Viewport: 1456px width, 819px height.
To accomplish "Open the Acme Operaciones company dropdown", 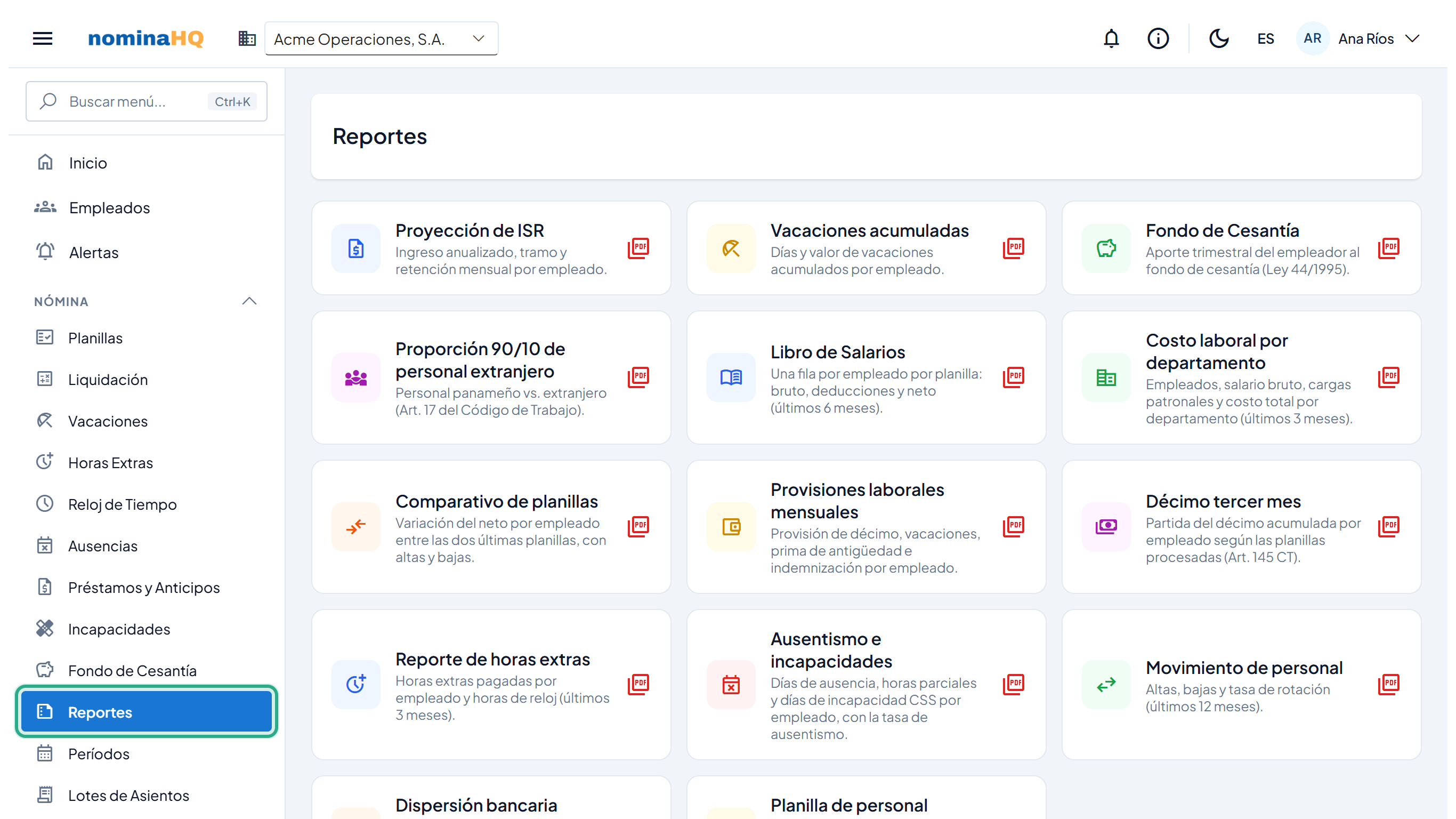I will [381, 38].
